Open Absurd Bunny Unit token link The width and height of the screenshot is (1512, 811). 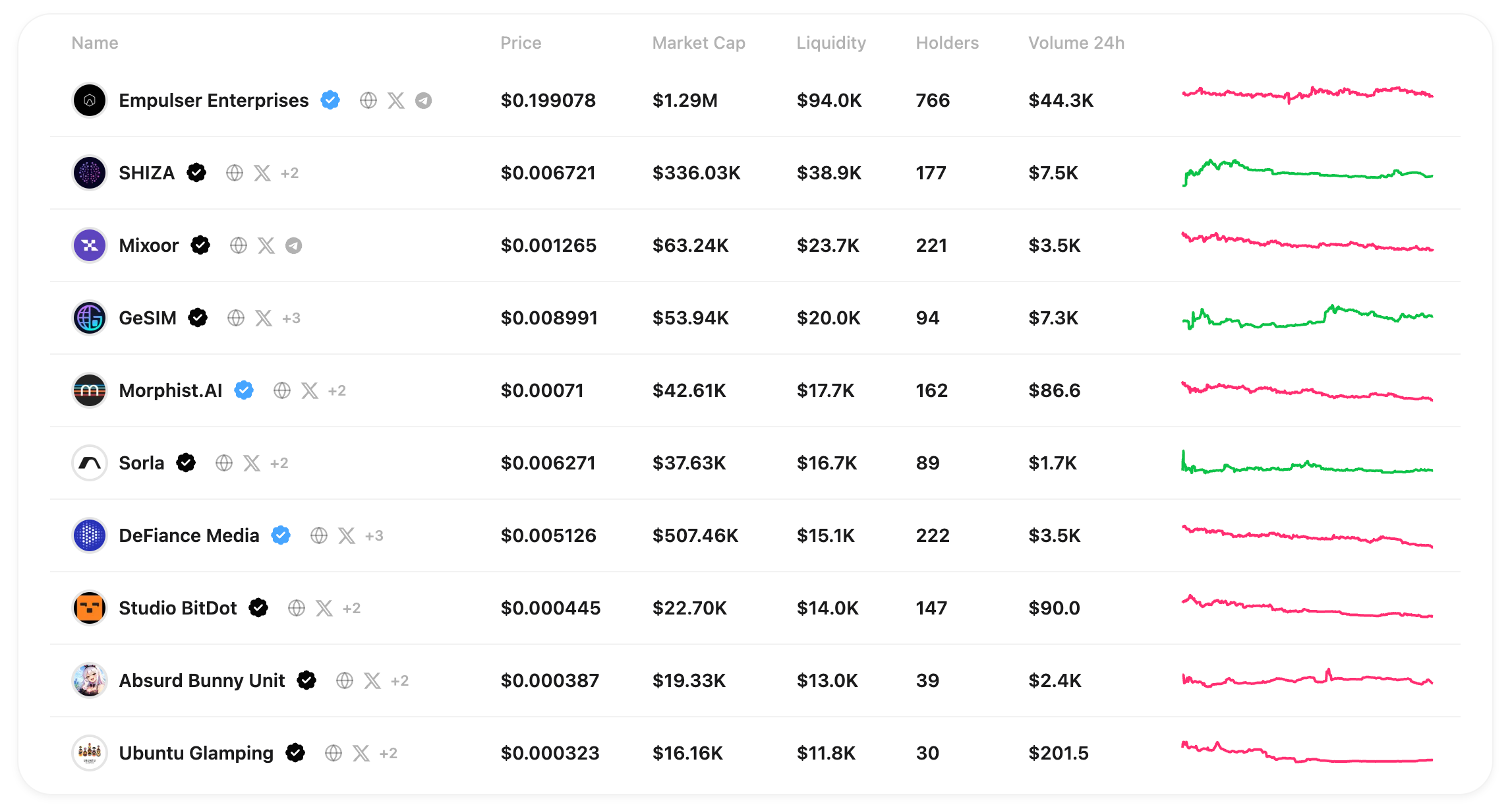pyautogui.click(x=202, y=680)
